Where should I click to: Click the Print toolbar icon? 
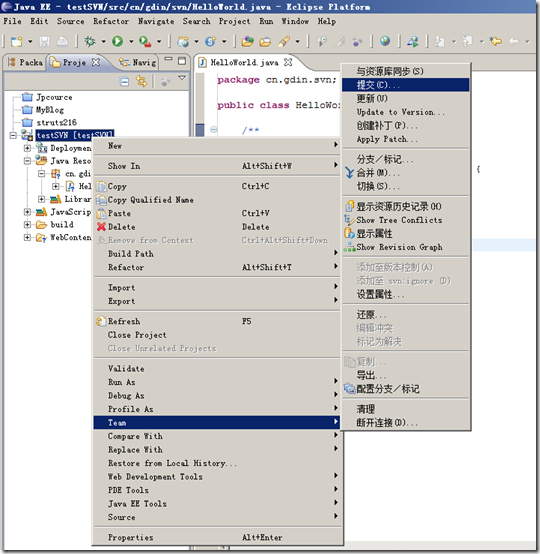[63, 42]
